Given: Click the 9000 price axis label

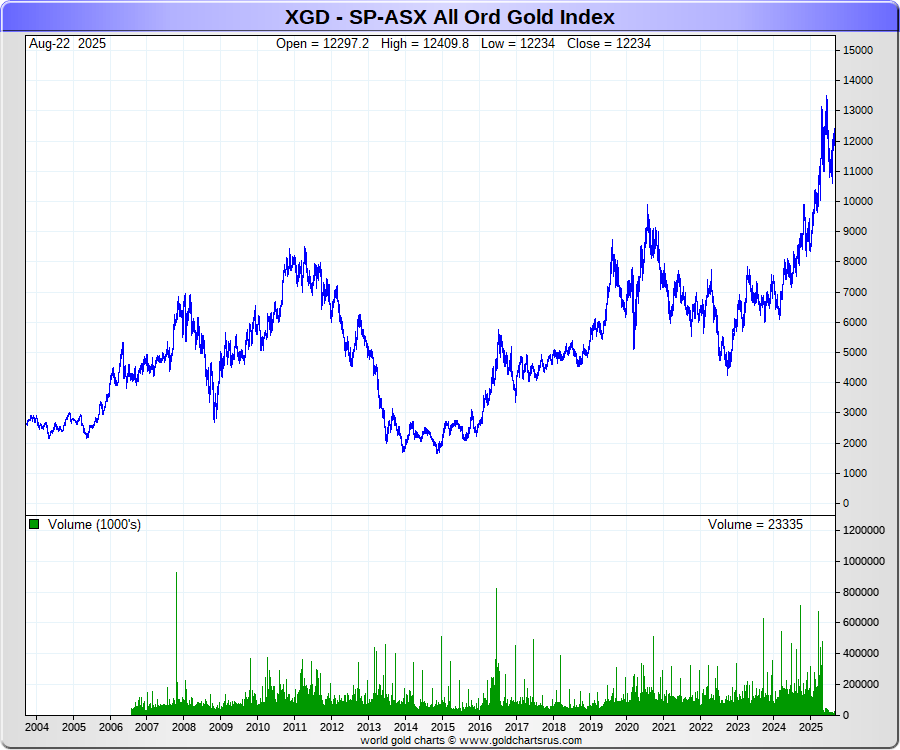Looking at the screenshot, I should coord(855,231).
